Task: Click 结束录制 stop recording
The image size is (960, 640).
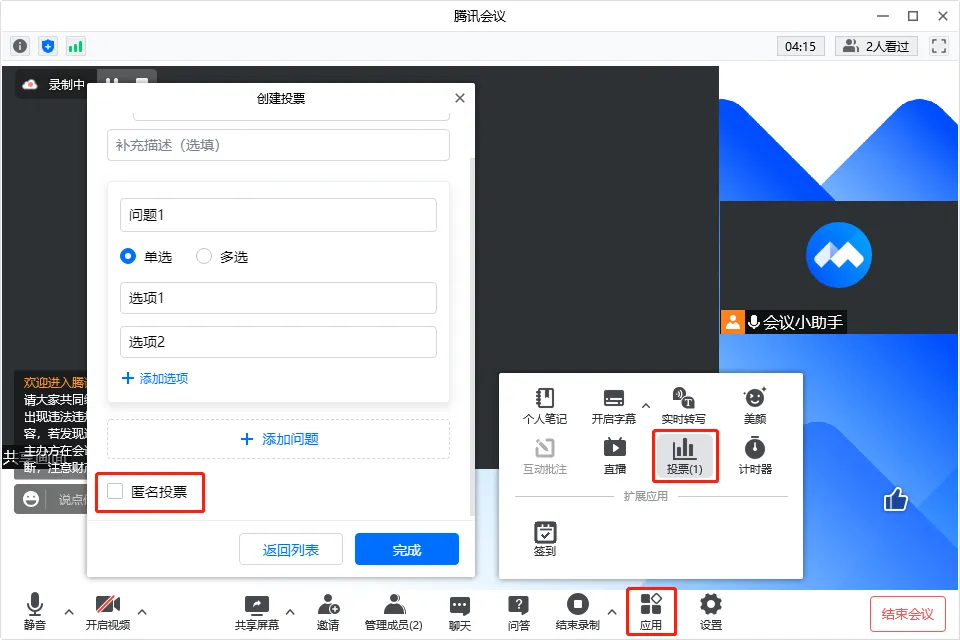Action: point(577,612)
